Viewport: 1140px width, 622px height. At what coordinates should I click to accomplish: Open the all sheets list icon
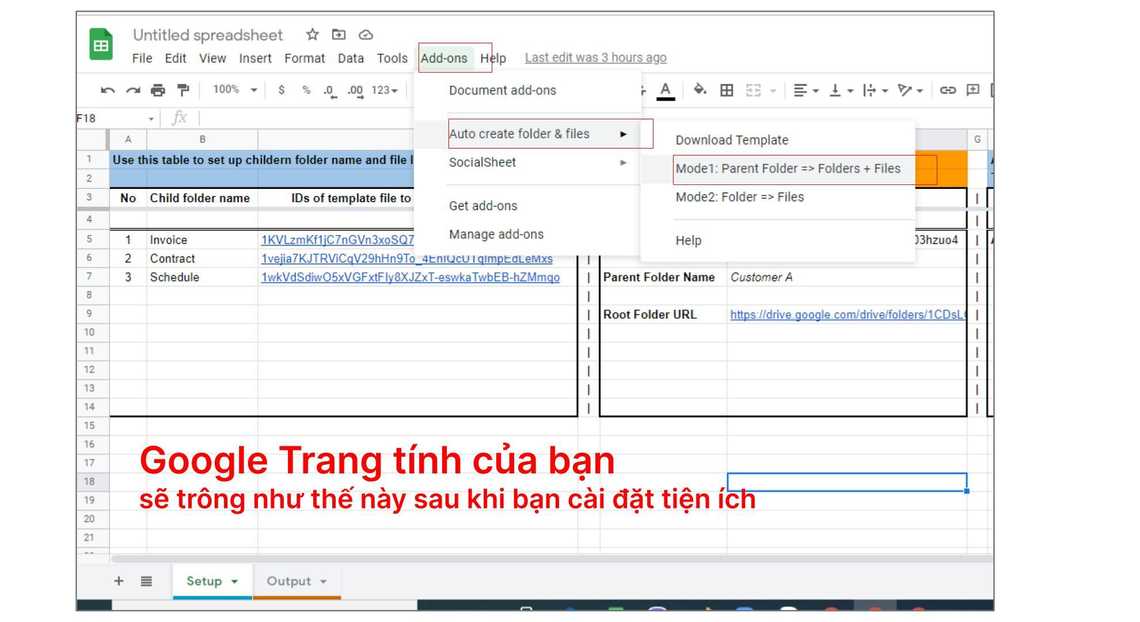[146, 581]
